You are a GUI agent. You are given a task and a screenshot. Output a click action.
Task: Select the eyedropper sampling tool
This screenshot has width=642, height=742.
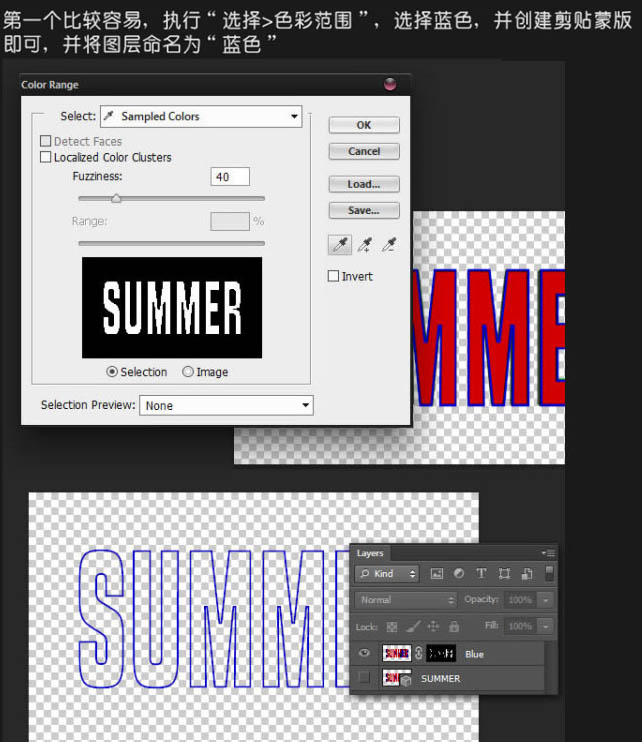pos(340,245)
